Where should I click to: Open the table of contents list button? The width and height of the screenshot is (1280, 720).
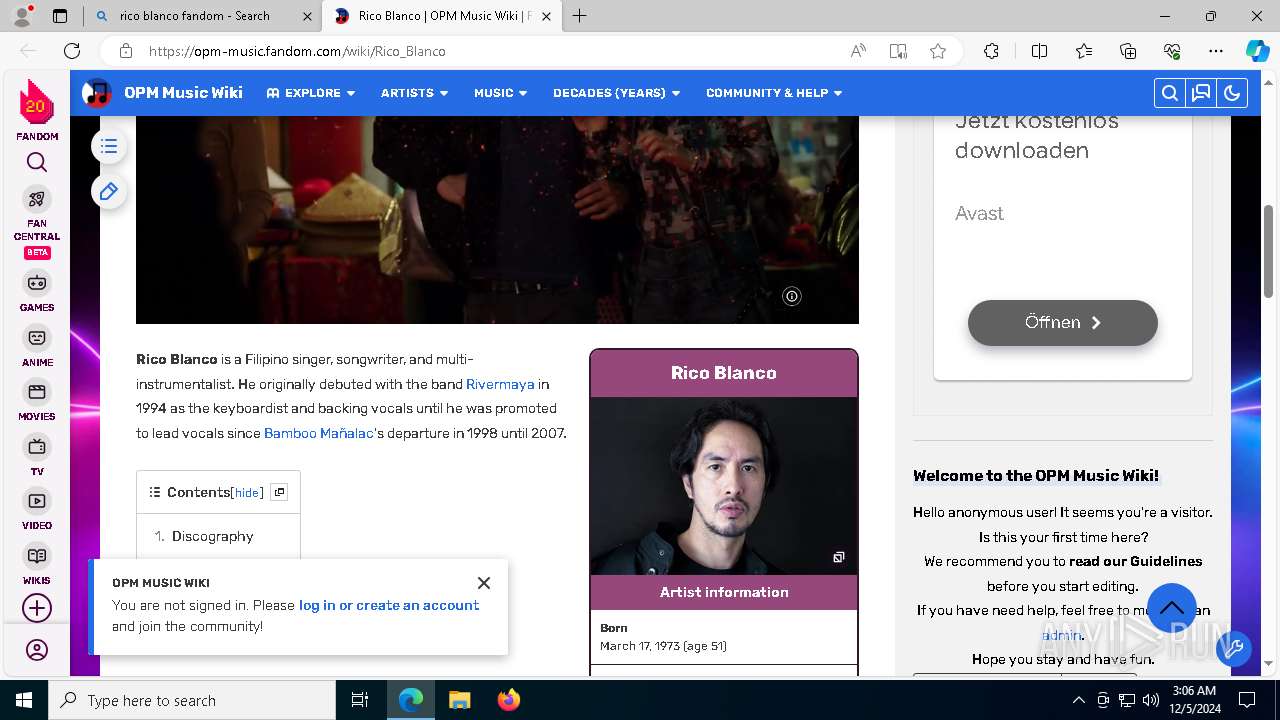tap(109, 147)
